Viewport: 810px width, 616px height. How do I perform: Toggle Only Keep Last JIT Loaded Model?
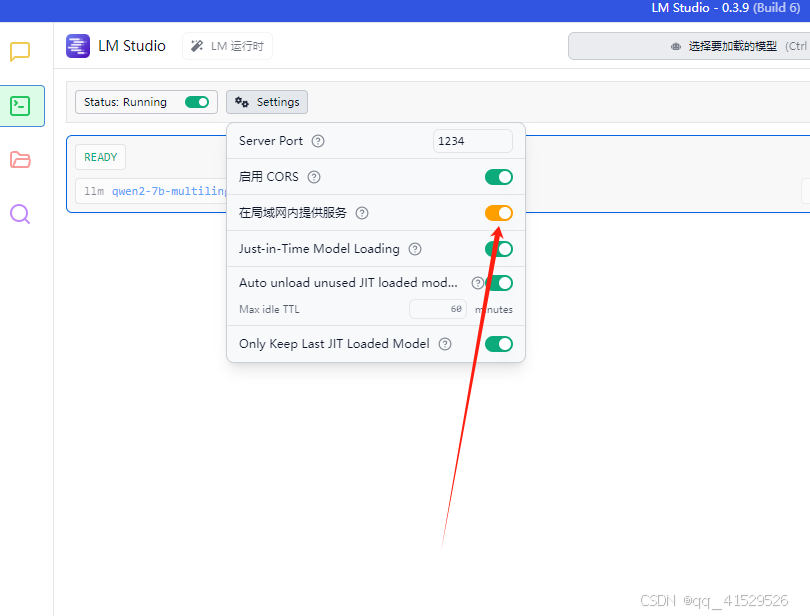click(x=499, y=344)
